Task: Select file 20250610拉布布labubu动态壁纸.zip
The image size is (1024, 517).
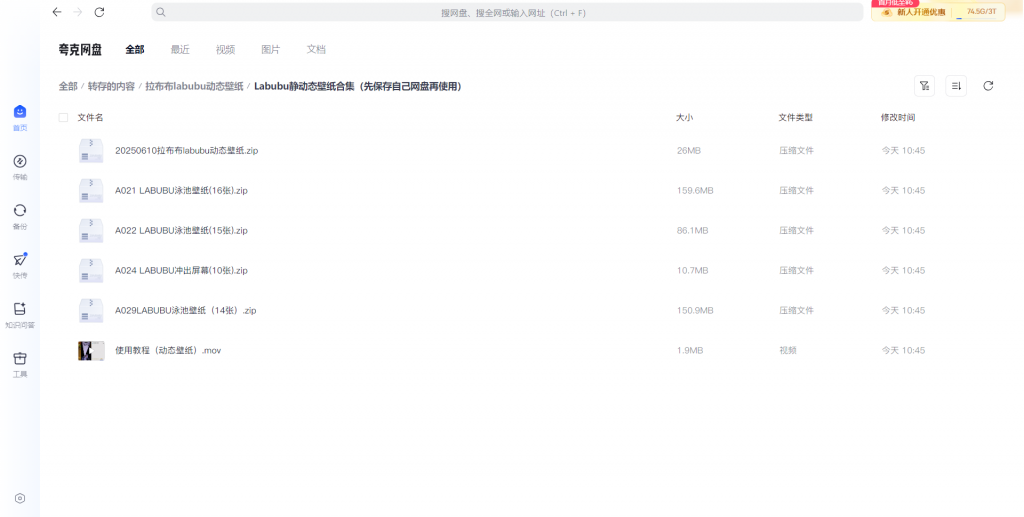Action: point(187,151)
